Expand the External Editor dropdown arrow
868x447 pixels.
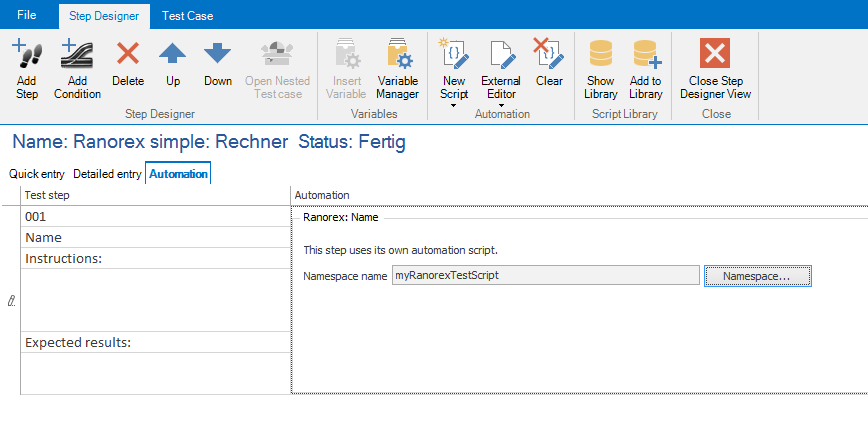(x=501, y=104)
